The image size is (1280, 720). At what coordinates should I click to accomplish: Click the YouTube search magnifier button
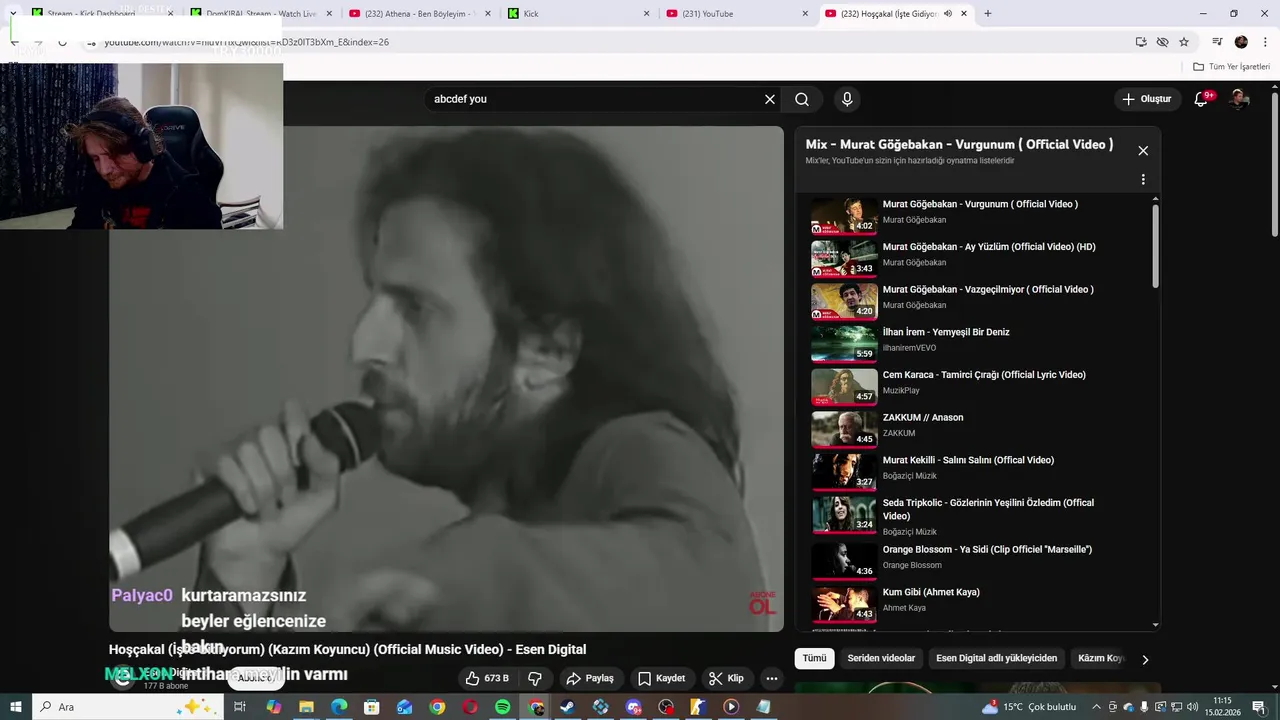(802, 99)
